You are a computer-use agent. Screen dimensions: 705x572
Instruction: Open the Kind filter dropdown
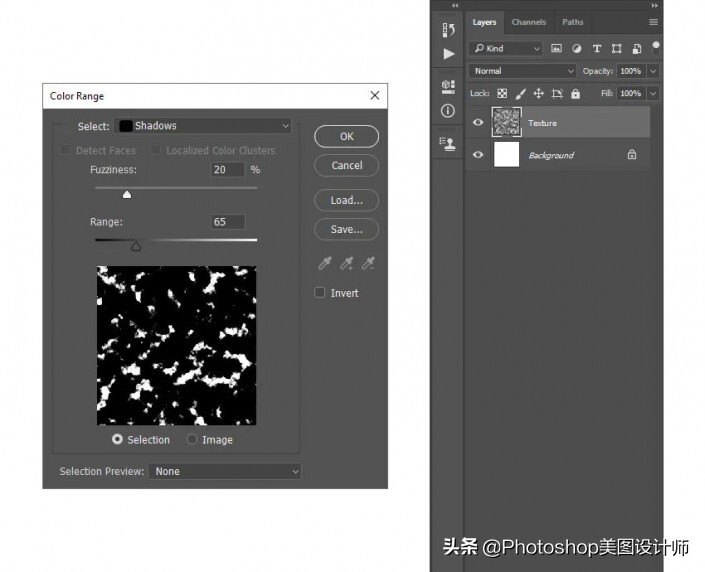(506, 49)
